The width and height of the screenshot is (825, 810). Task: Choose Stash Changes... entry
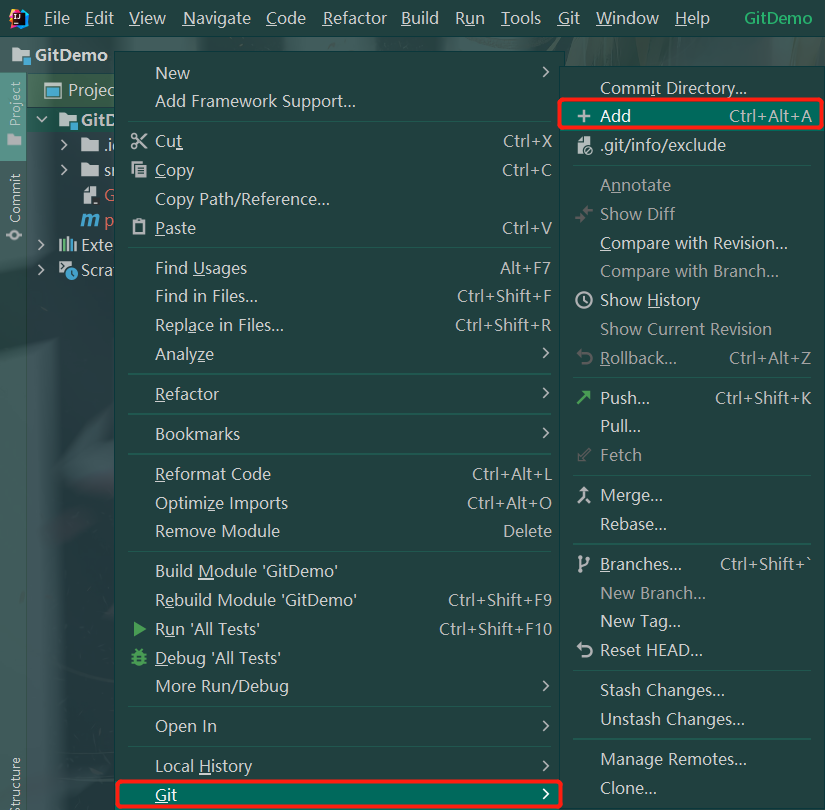click(692, 689)
